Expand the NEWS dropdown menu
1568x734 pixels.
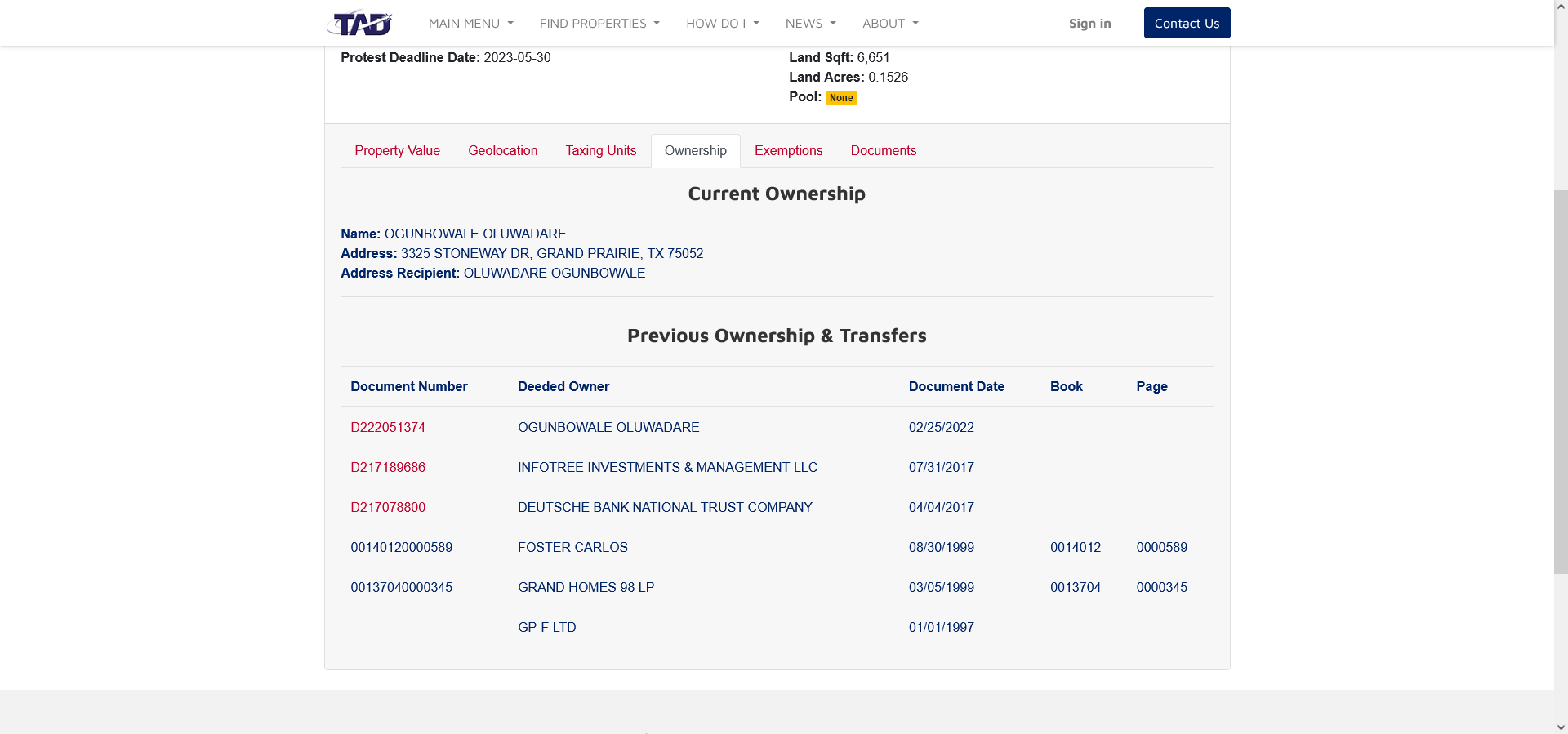pos(811,24)
